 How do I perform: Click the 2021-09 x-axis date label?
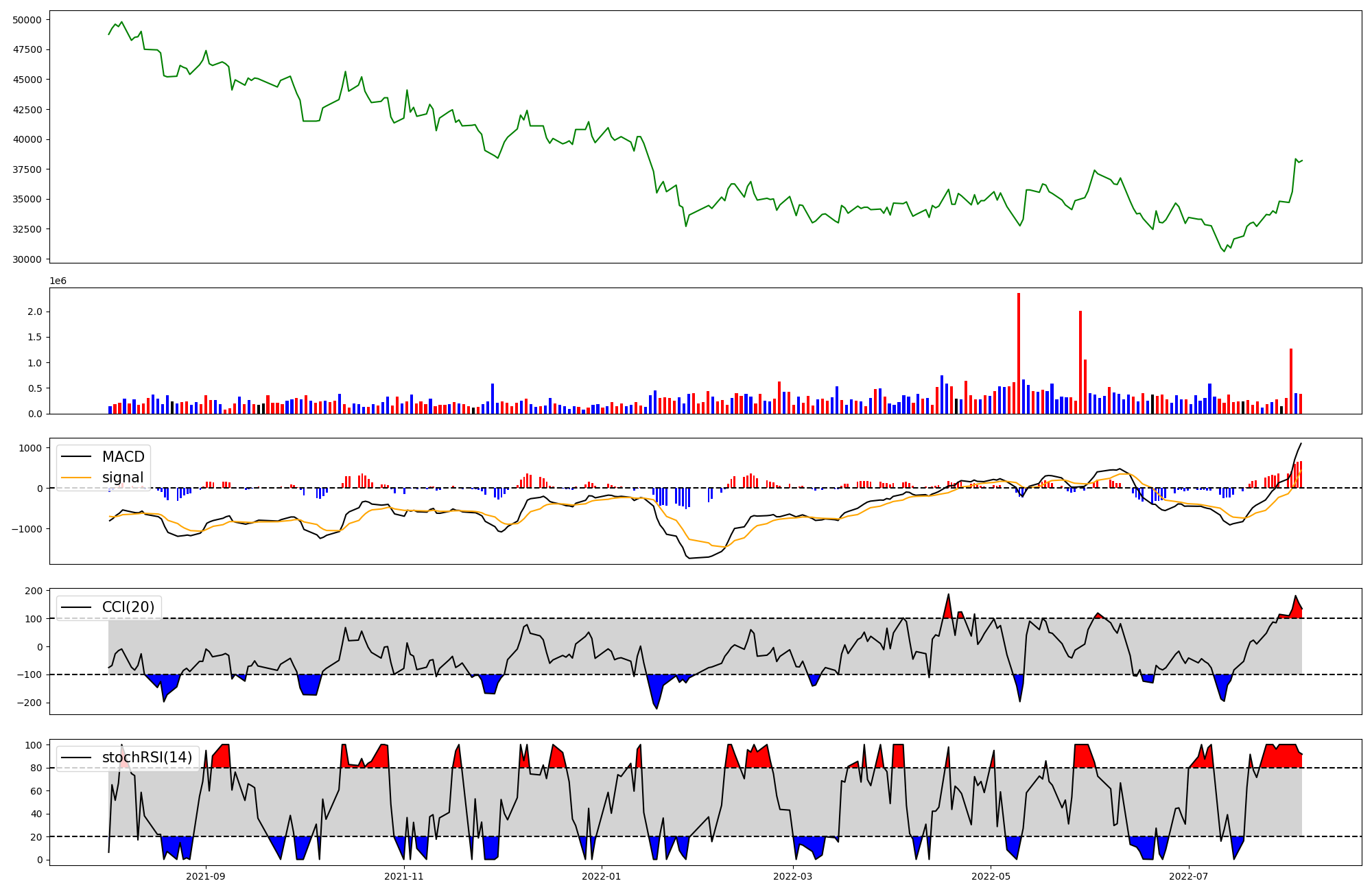[206, 876]
